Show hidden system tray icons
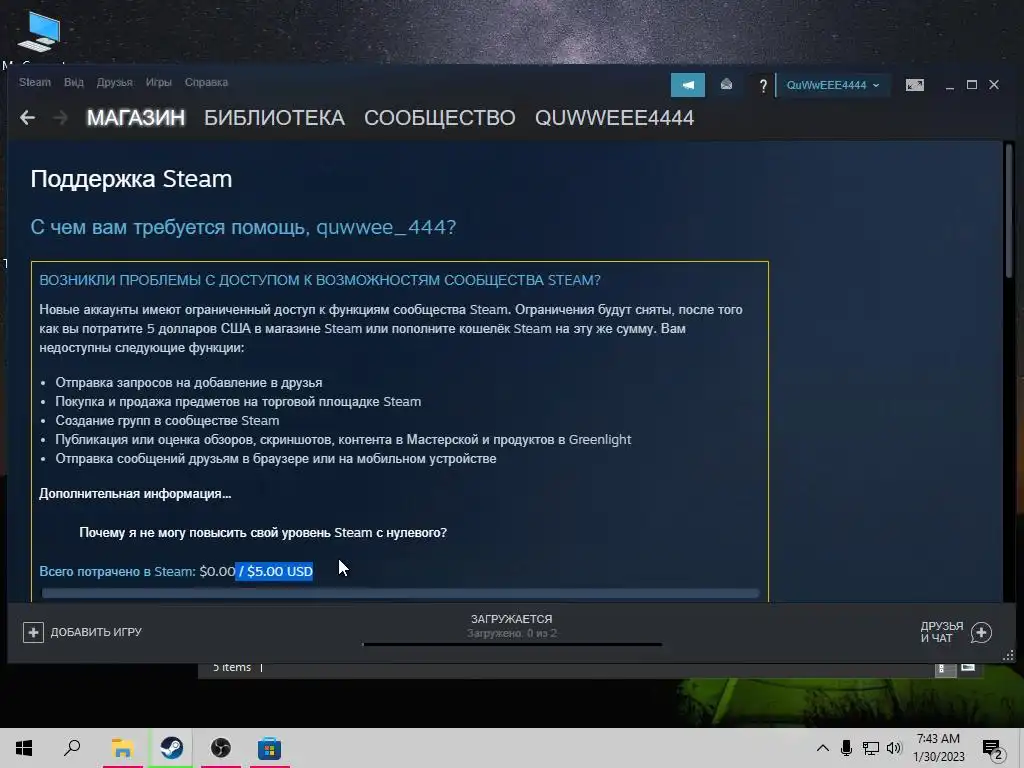 pos(822,748)
